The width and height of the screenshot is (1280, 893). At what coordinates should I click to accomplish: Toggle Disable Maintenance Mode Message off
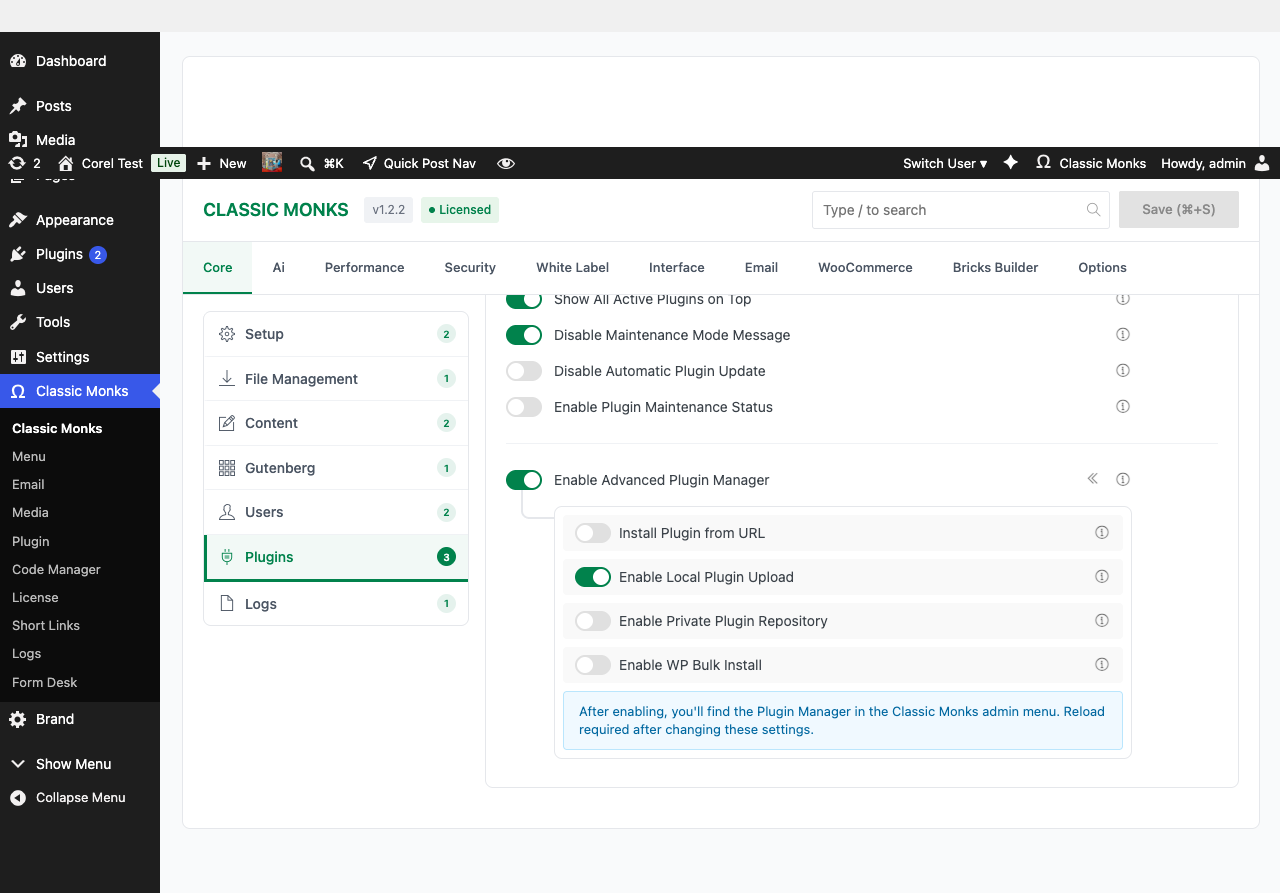pyautogui.click(x=524, y=335)
